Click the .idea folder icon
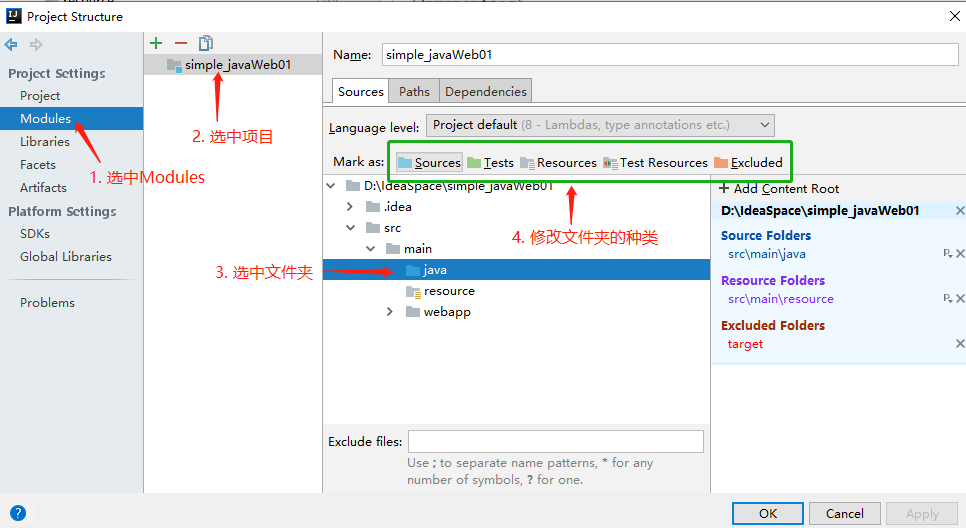Viewport: 966px width, 528px height. point(373,206)
